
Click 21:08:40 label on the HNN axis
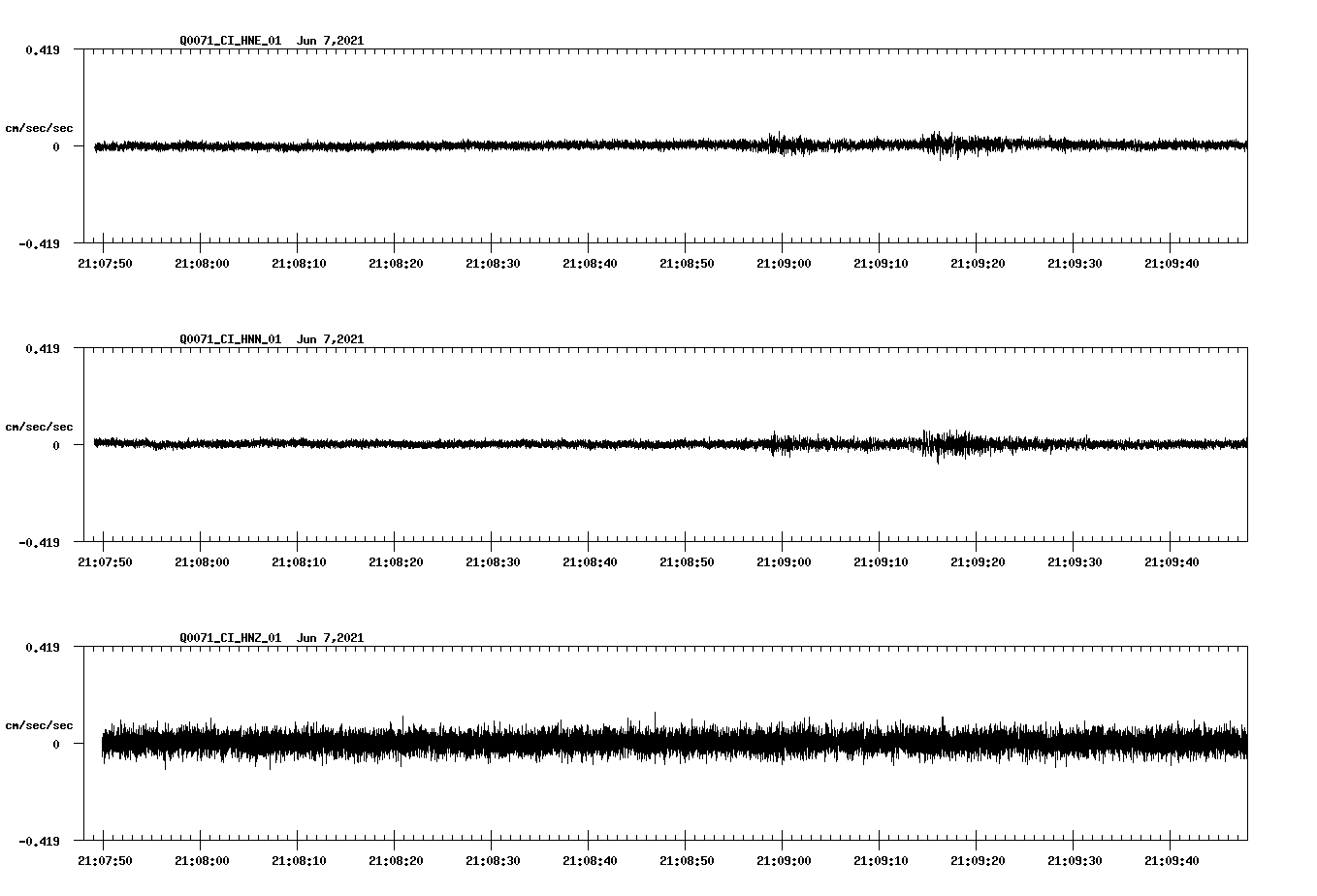(590, 562)
